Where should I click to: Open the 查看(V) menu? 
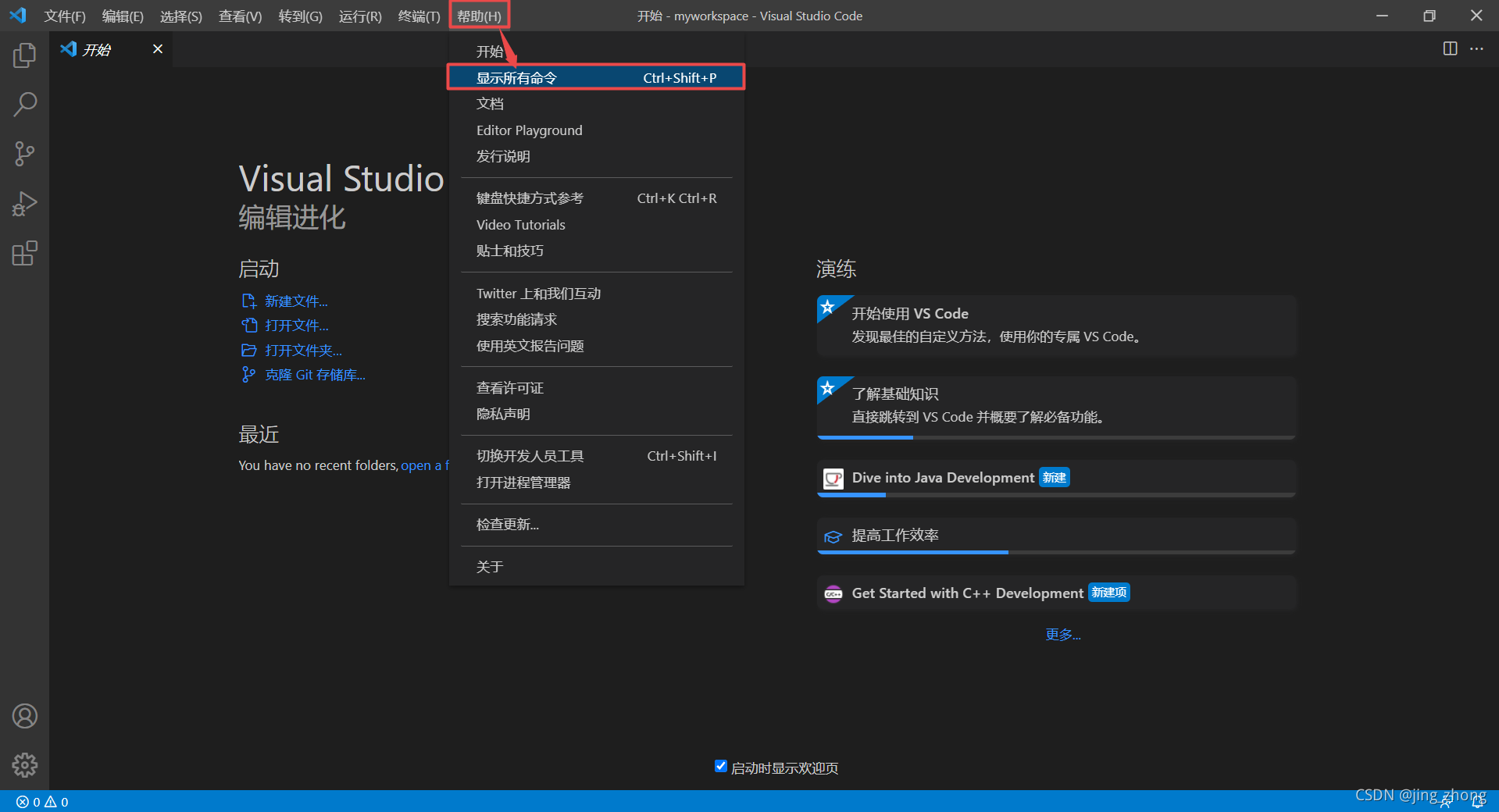[241, 16]
